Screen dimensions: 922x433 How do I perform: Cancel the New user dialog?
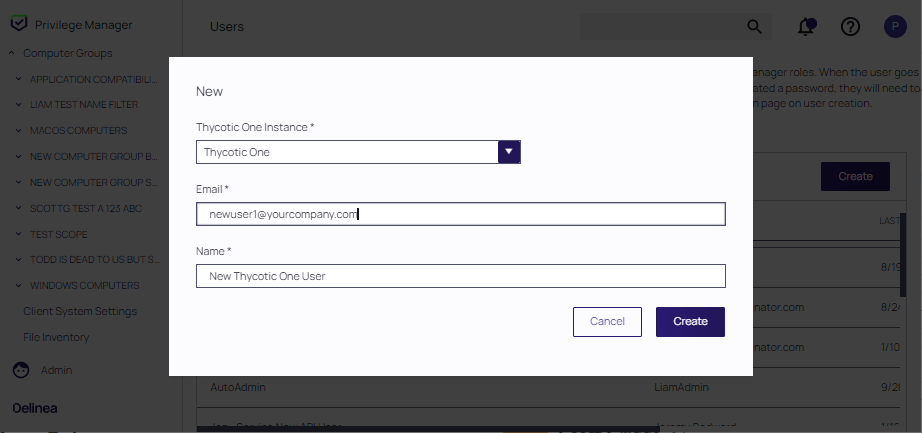coord(607,321)
